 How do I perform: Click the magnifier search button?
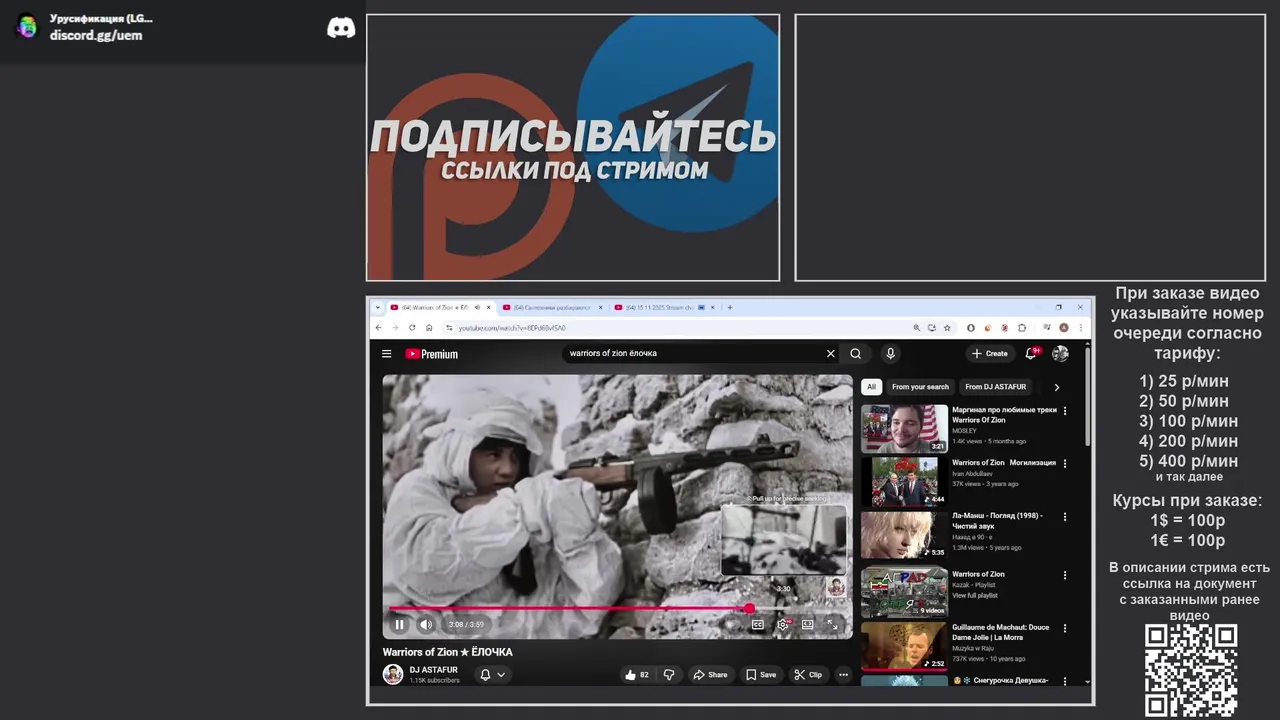tap(856, 353)
